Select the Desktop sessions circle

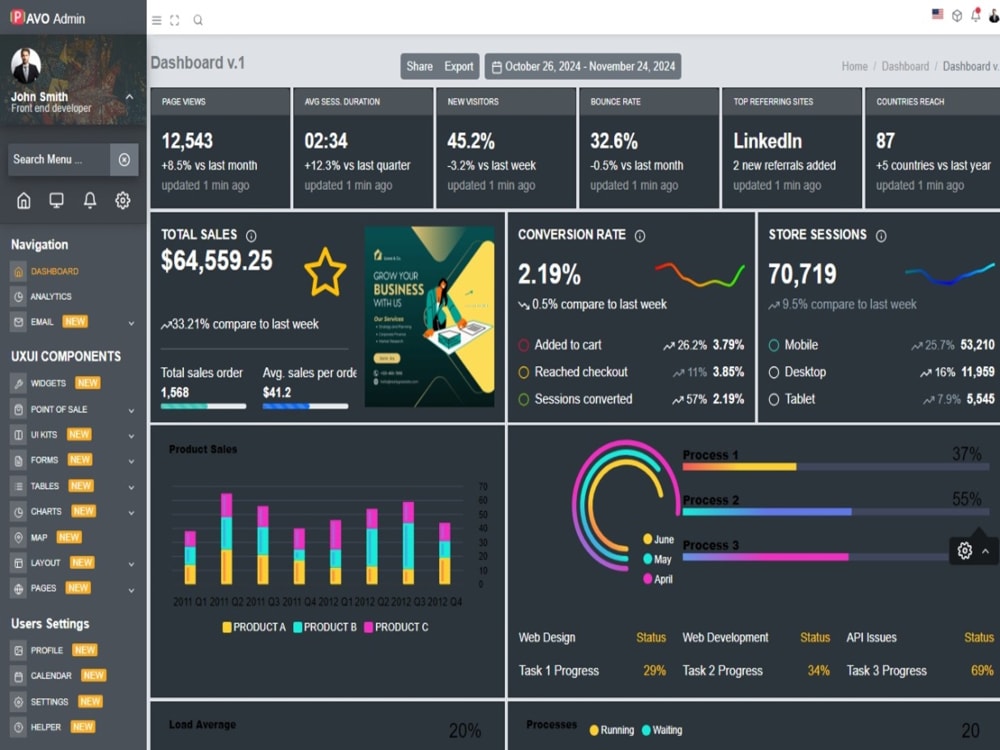coord(774,372)
